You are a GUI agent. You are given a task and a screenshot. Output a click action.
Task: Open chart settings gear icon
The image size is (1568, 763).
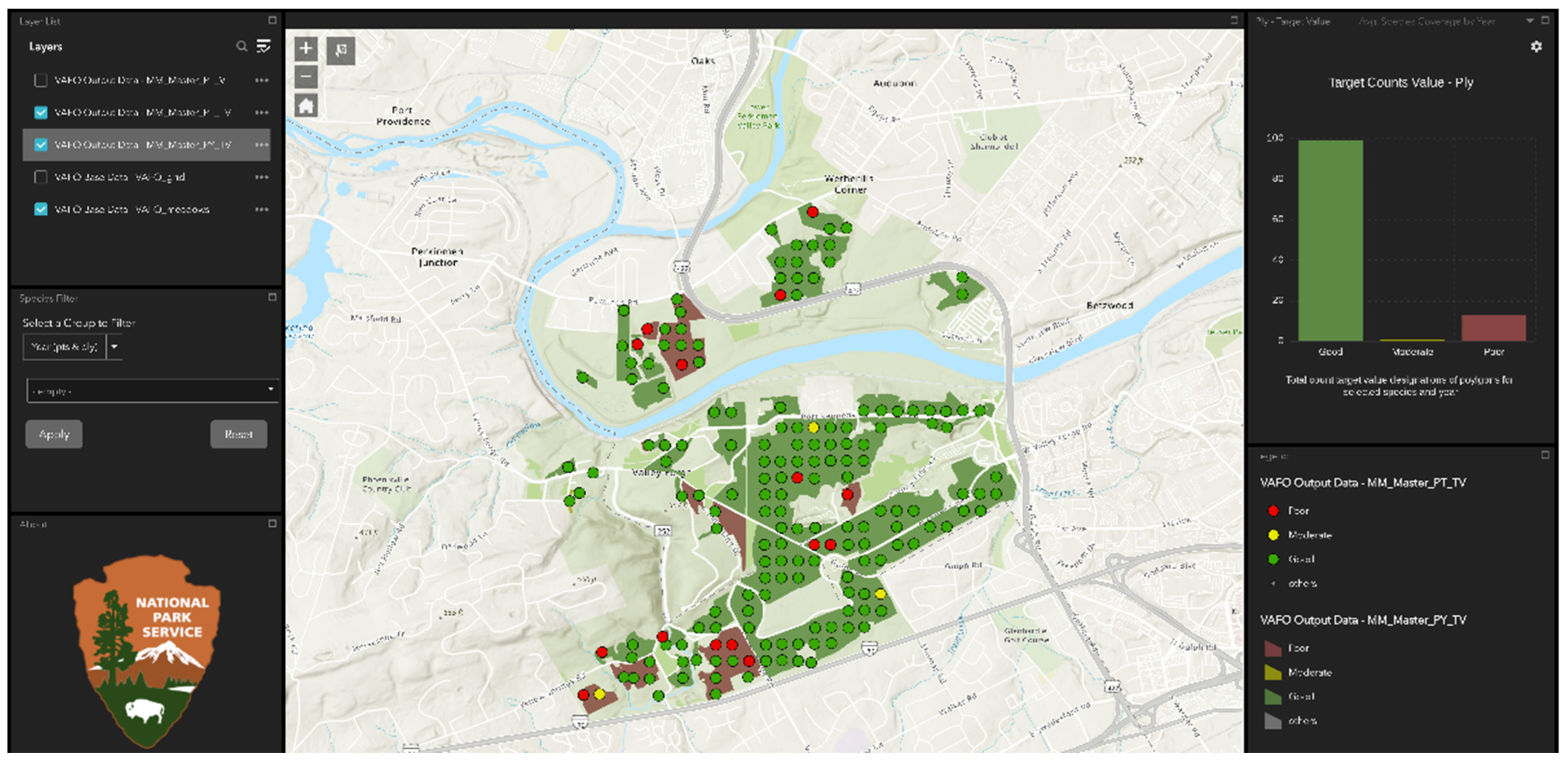pyautogui.click(x=1536, y=47)
